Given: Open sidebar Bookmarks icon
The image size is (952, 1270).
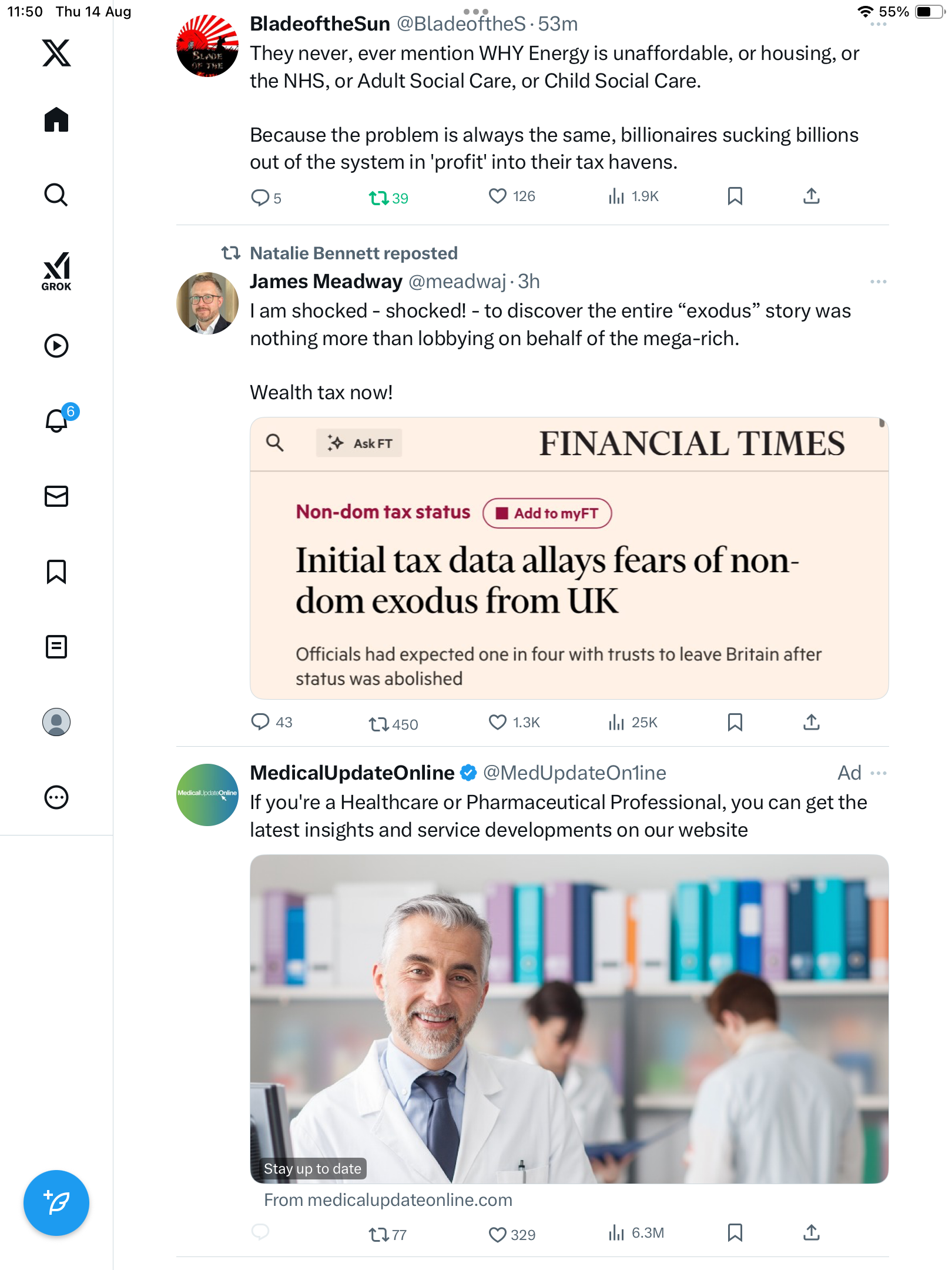Looking at the screenshot, I should [x=56, y=571].
